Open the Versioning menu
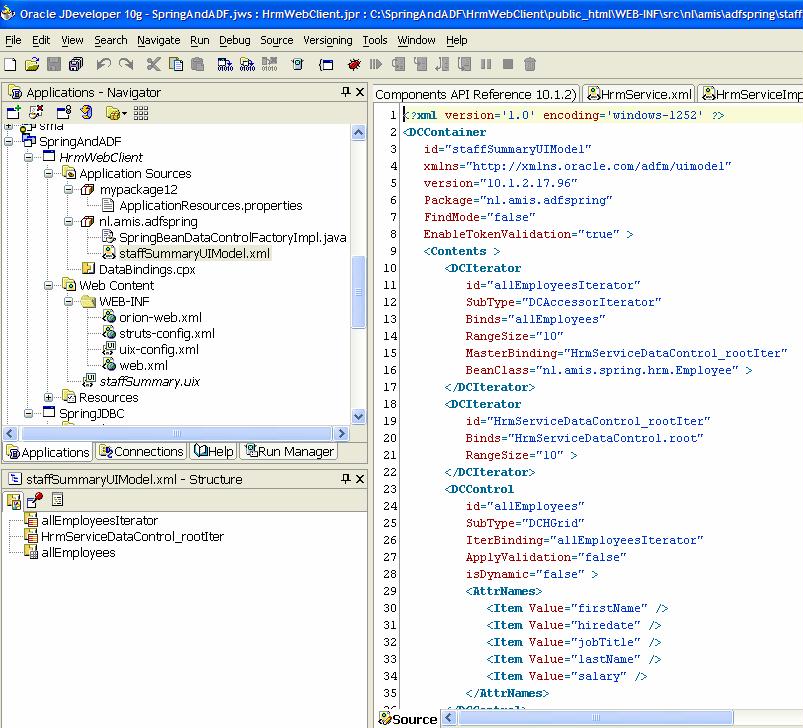This screenshot has height=728, width=803. (327, 40)
